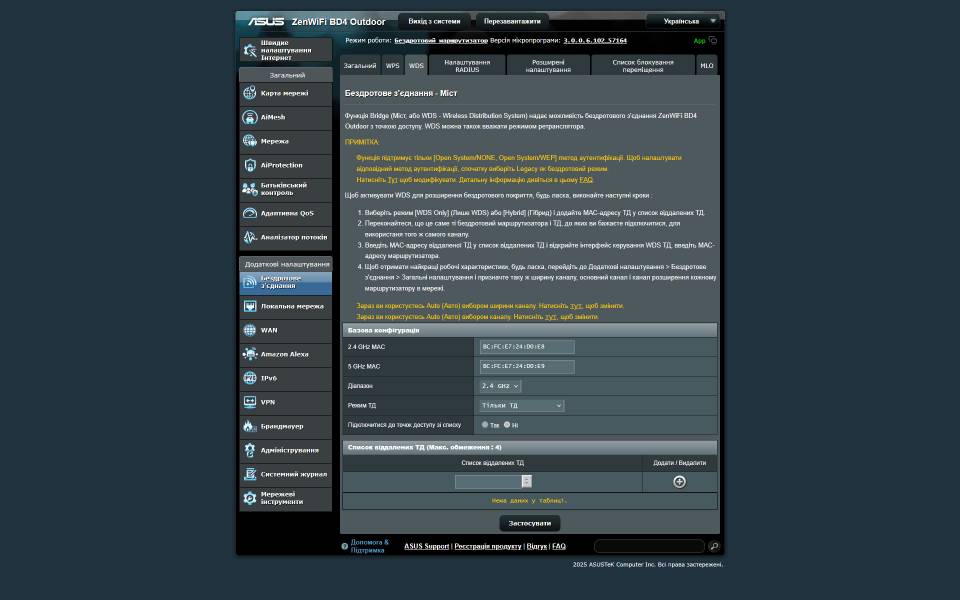Switch to the MLO tab
The height and width of the screenshot is (600, 960).
point(707,66)
